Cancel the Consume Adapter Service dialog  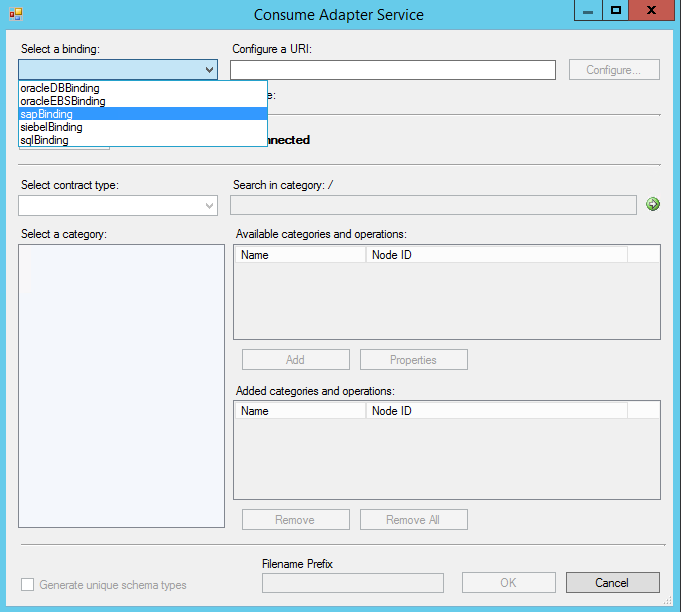pos(612,582)
